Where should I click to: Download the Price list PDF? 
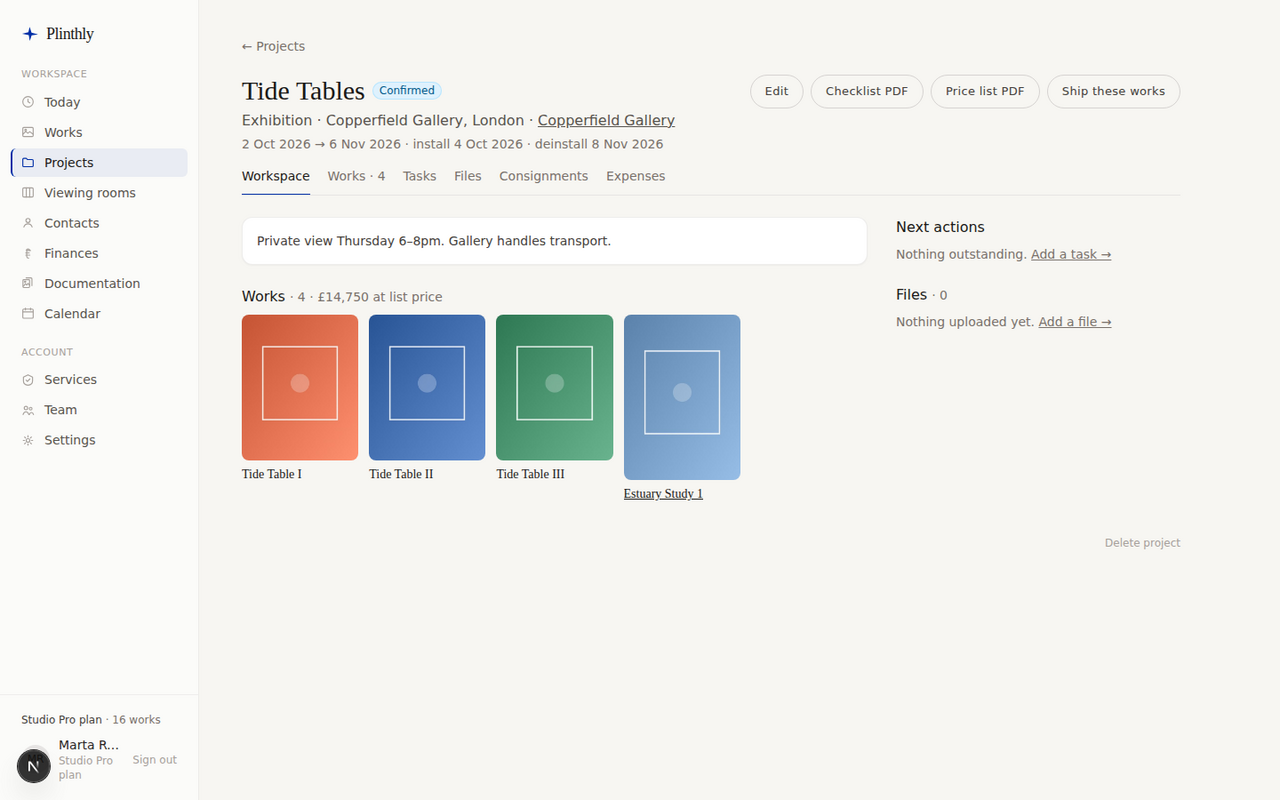tap(985, 91)
